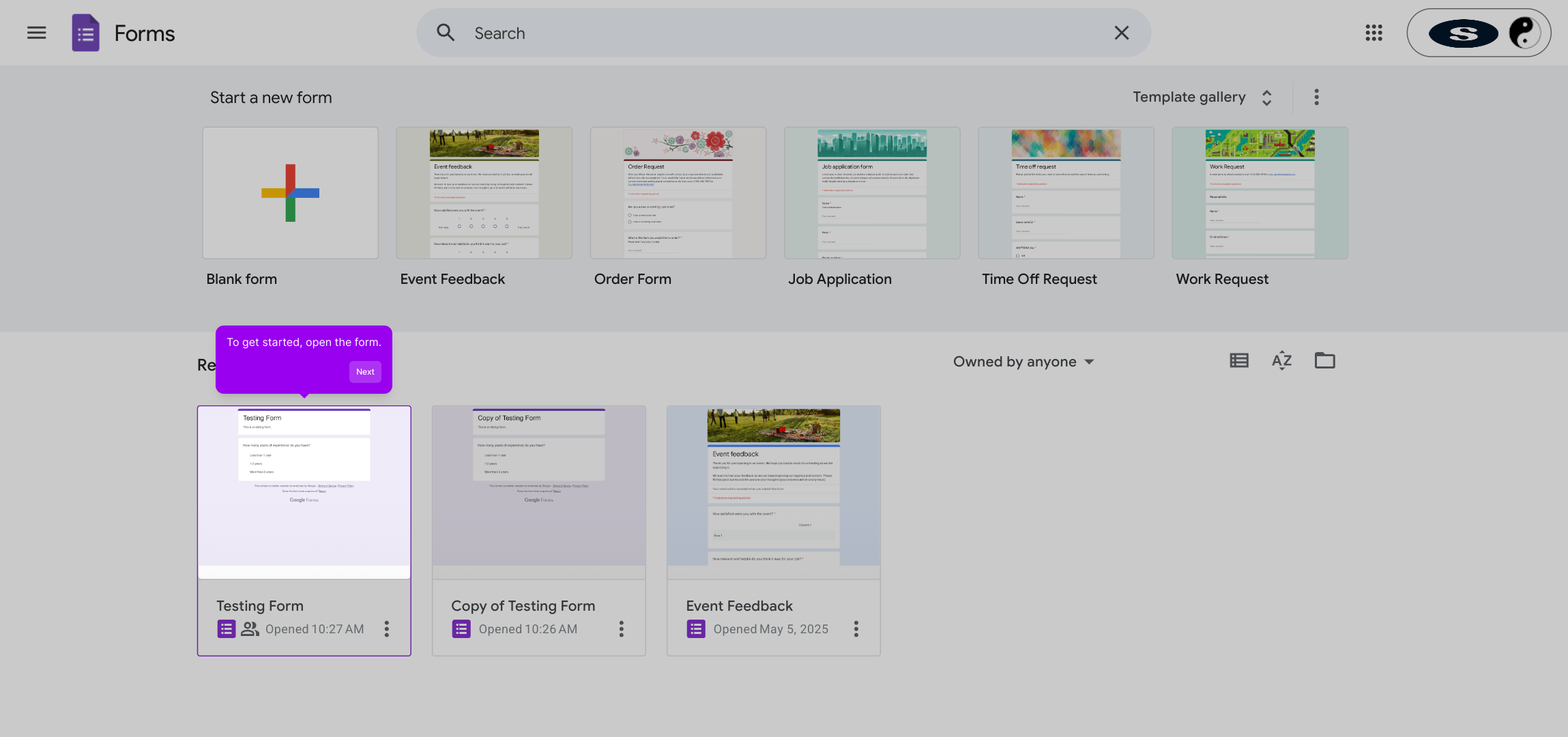Click the shared people icon on Testing Form
The width and height of the screenshot is (1568, 737).
click(250, 629)
